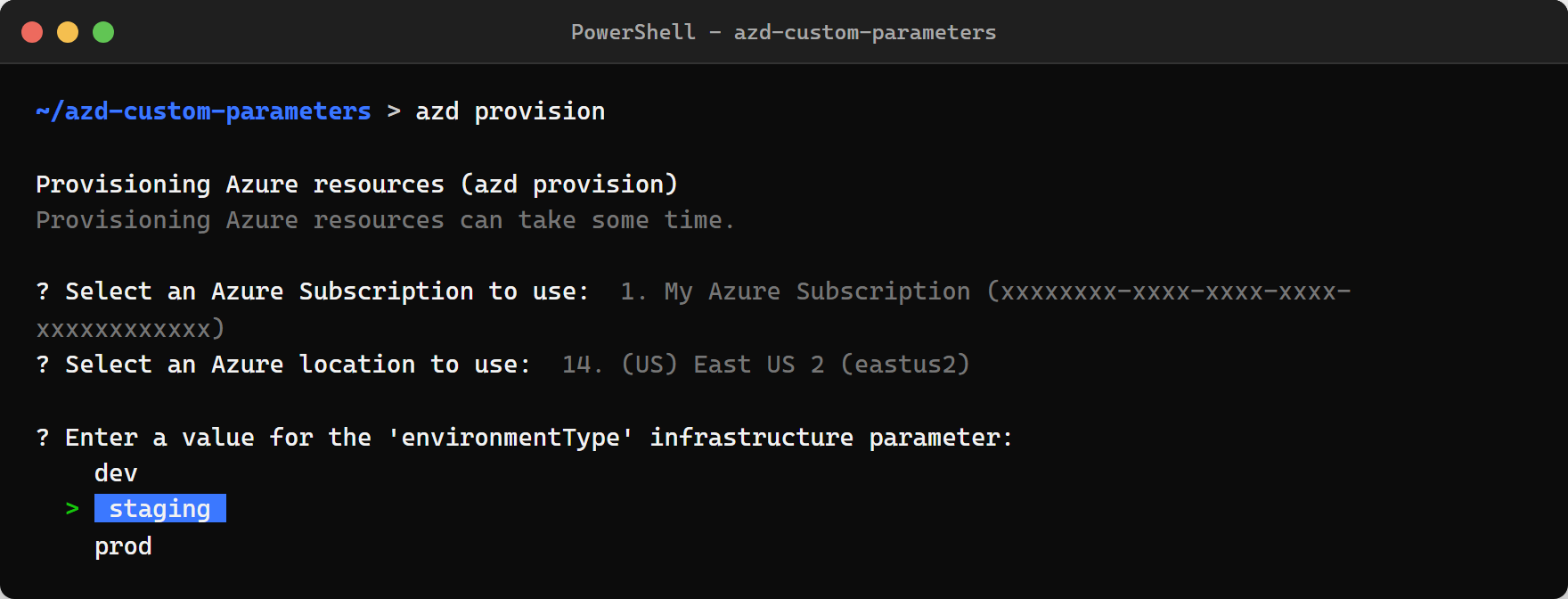Click the 'Provisioning Azure resources' header text
The image size is (1568, 599).
coord(356,184)
